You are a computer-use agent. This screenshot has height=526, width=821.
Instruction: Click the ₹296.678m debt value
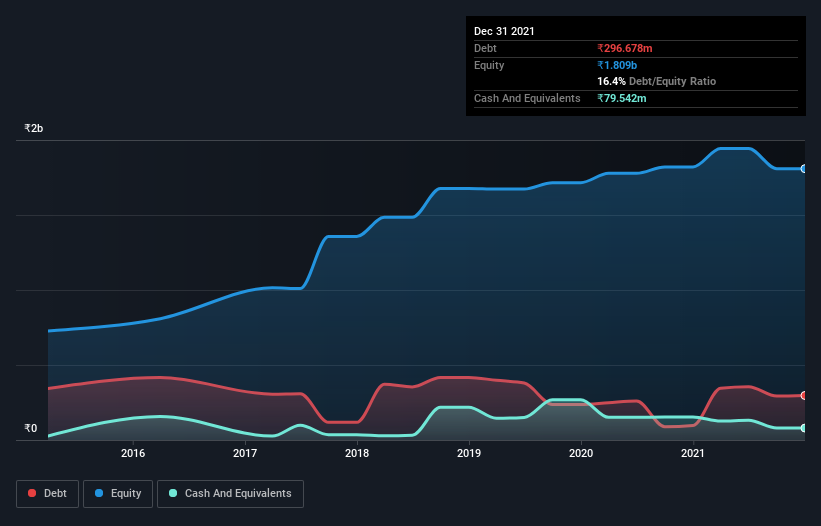pos(625,48)
